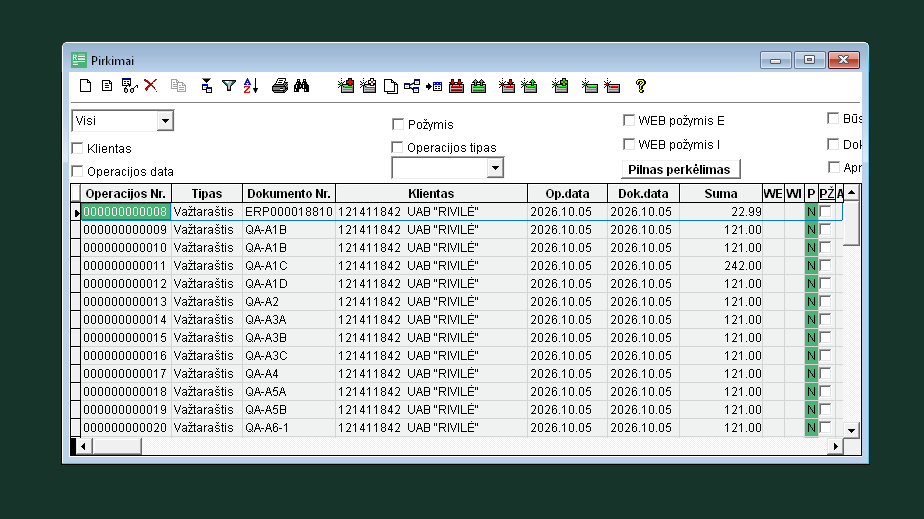The height and width of the screenshot is (519, 924).
Task: Check the Požymis checkbox
Action: (x=398, y=124)
